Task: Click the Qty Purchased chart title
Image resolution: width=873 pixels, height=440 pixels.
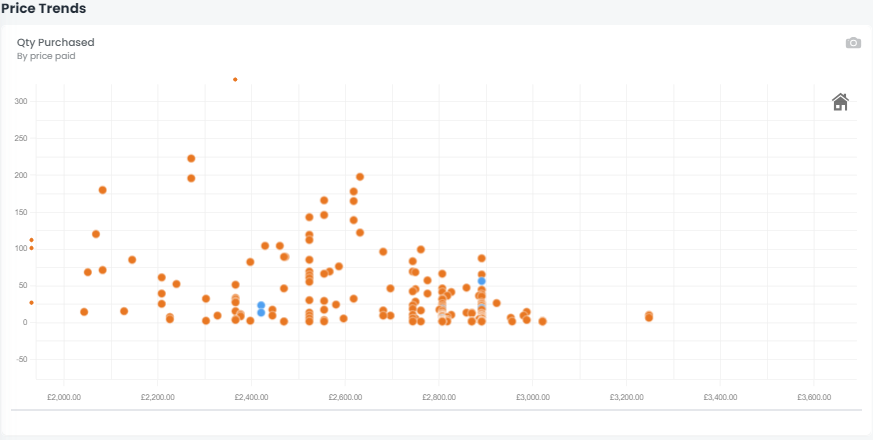Action: click(x=56, y=42)
